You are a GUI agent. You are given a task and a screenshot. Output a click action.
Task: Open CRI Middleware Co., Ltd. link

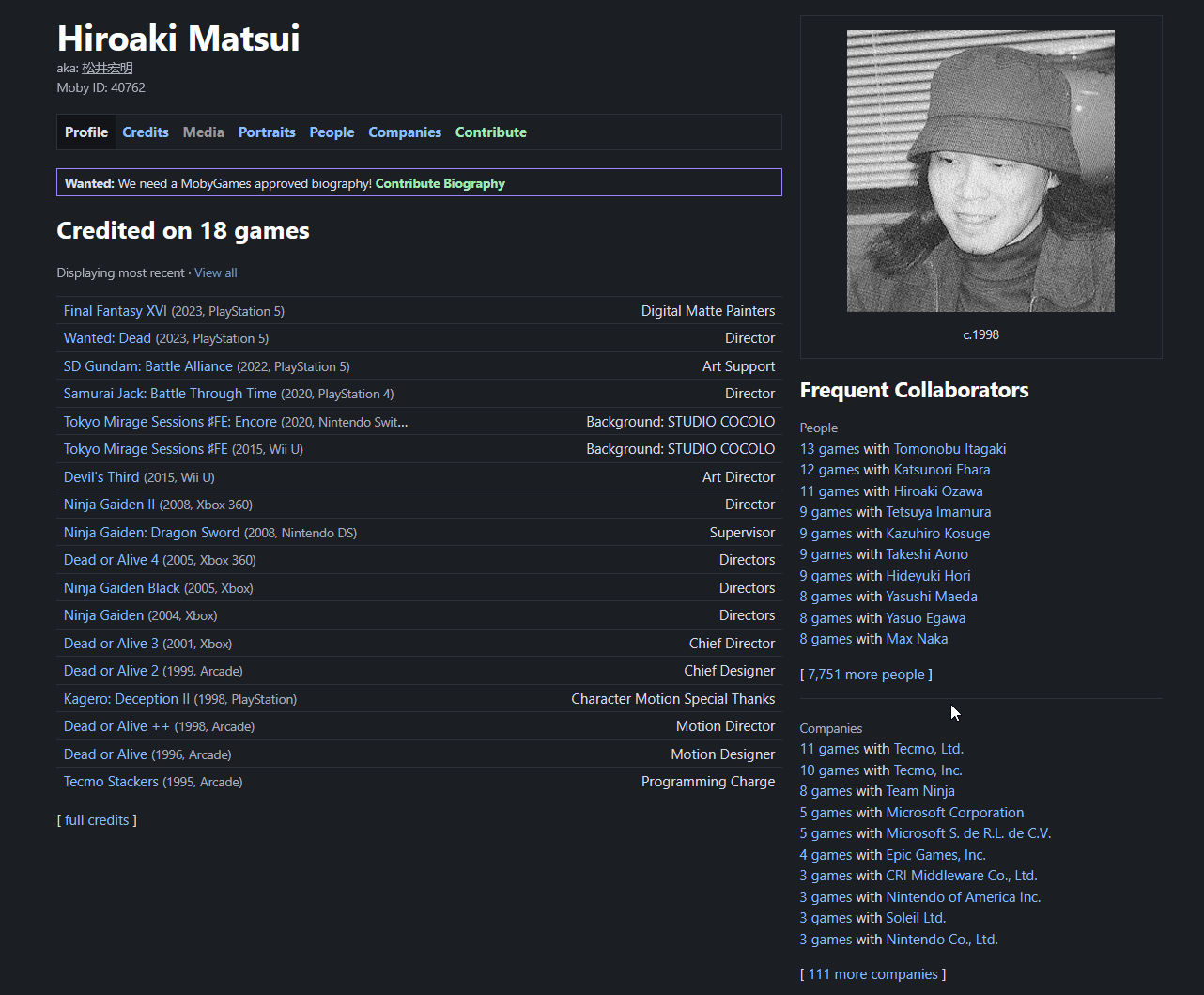pos(962,876)
